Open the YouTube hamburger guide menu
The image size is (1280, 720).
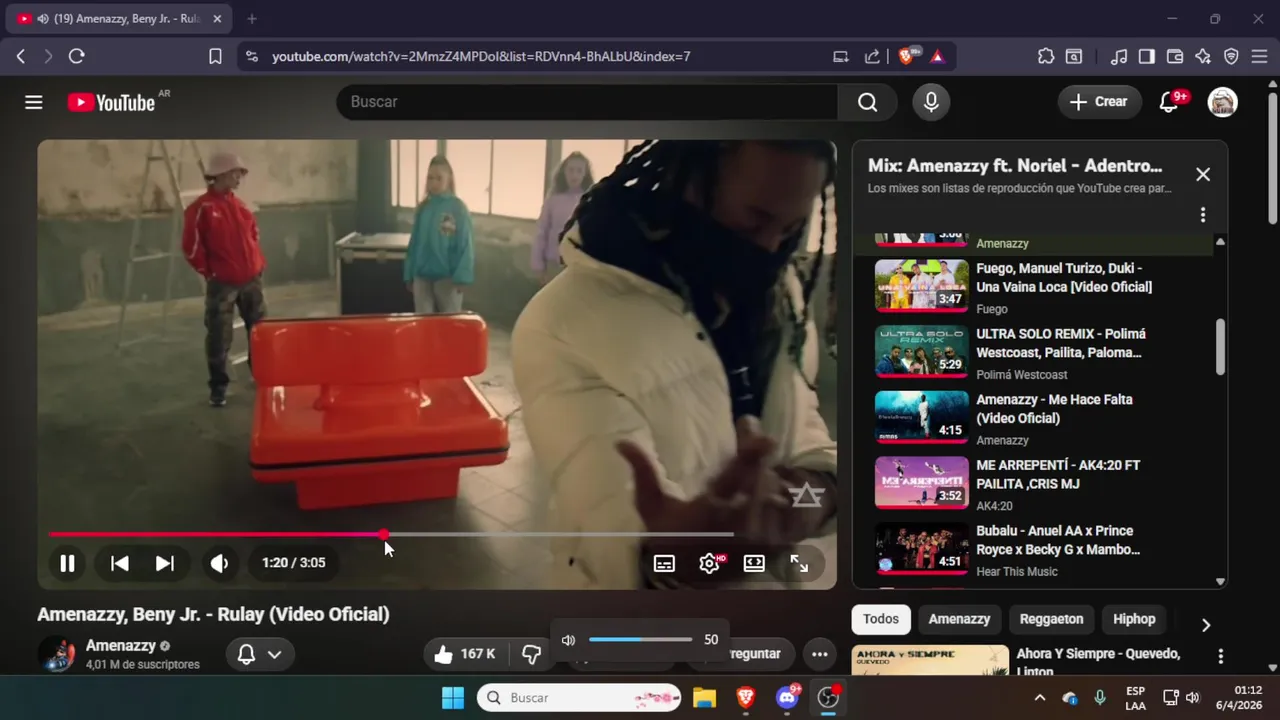(x=34, y=102)
